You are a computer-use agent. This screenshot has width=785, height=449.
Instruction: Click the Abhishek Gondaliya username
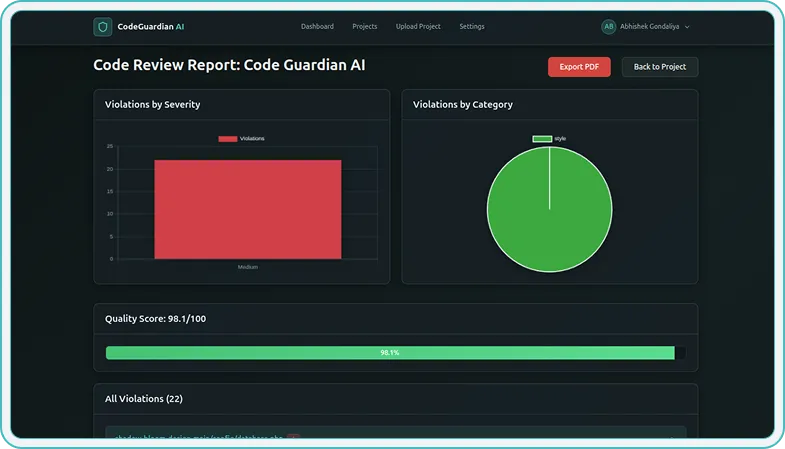pos(648,27)
